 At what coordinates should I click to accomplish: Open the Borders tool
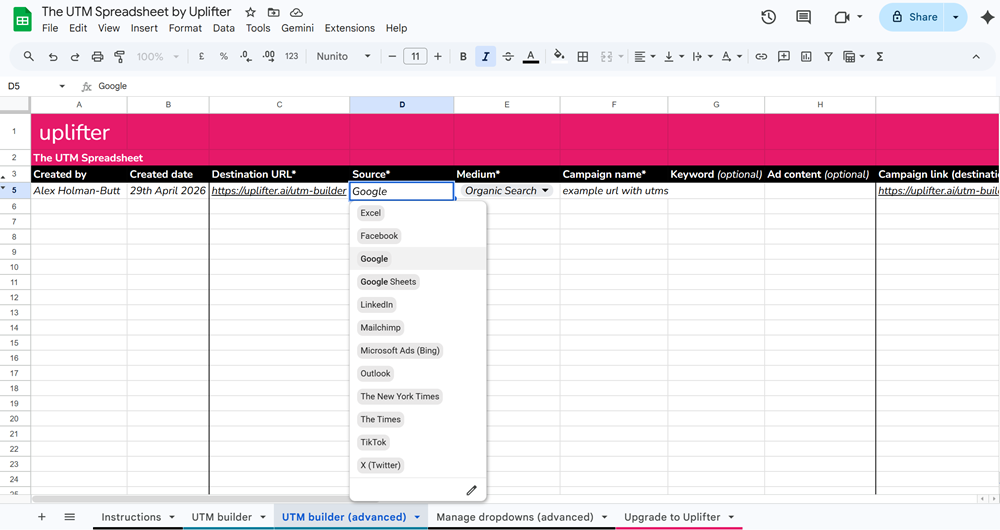coord(582,57)
